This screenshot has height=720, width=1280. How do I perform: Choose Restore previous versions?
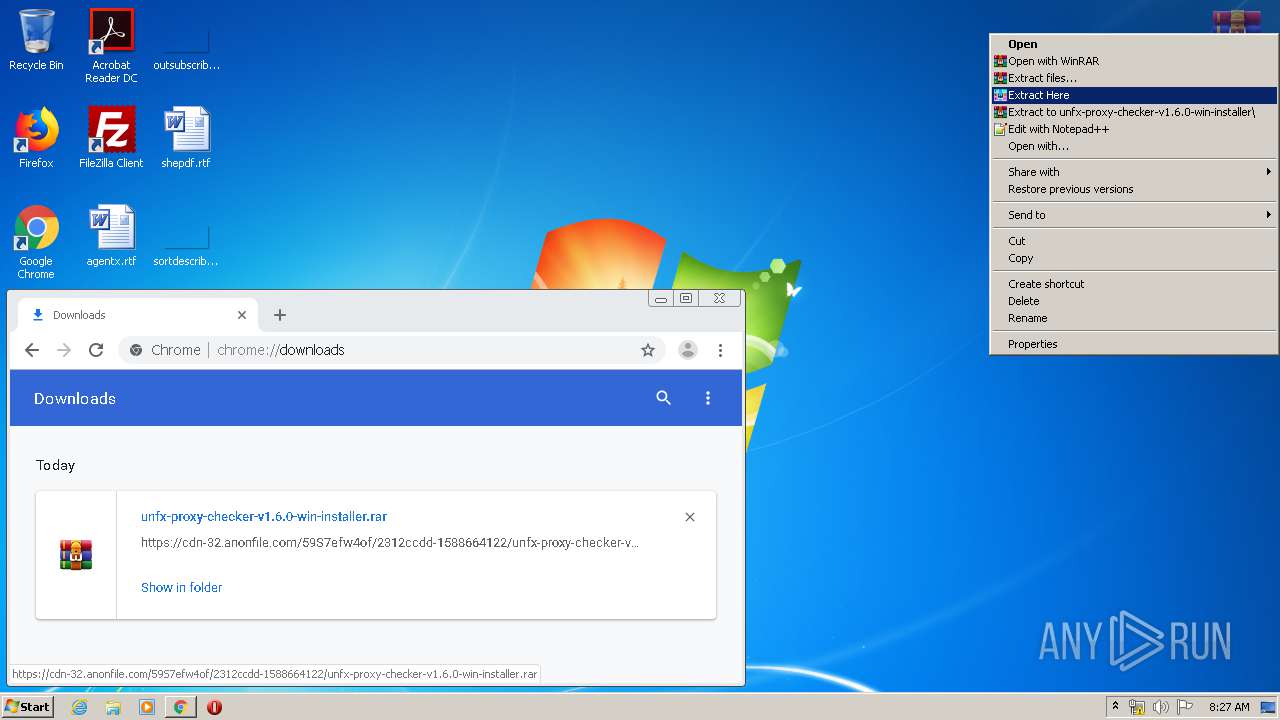(1134, 189)
